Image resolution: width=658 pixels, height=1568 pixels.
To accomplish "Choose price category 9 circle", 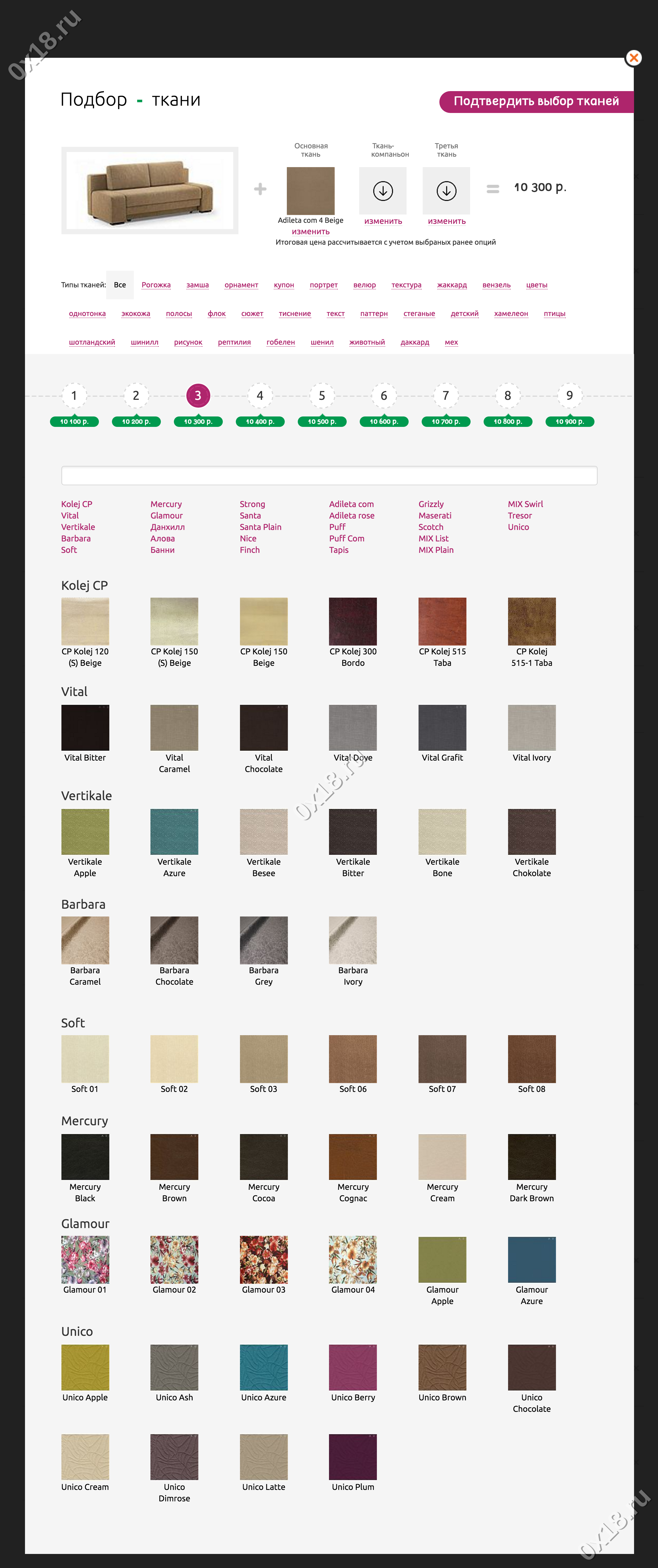I will tap(569, 396).
